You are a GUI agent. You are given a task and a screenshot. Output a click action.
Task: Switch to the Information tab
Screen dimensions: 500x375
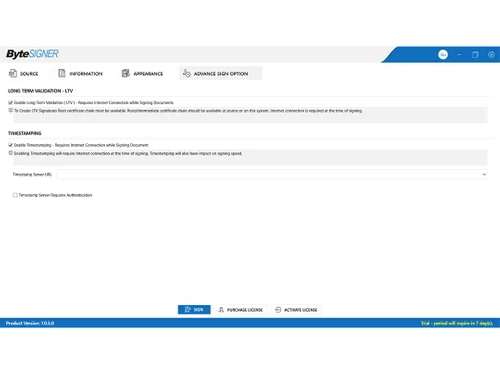tap(80, 73)
